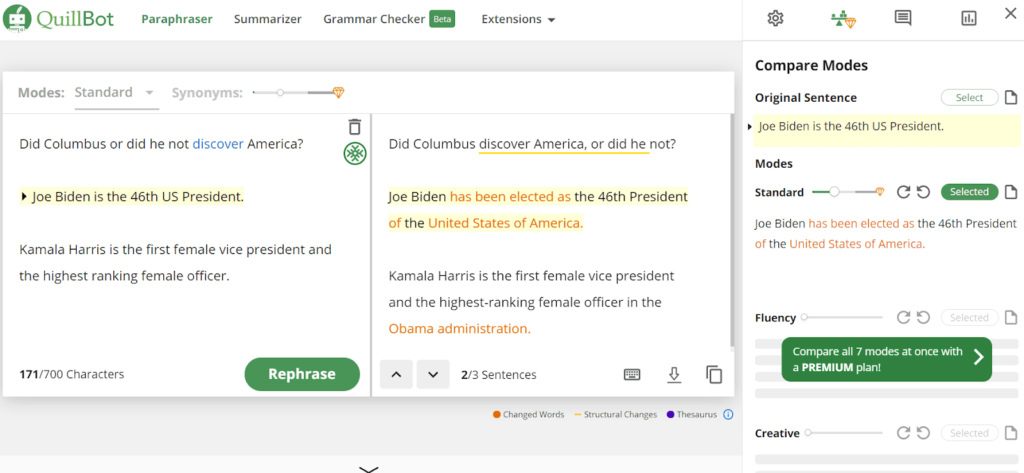Switch to the Summarizer tab
Image resolution: width=1024 pixels, height=473 pixels.
tap(268, 20)
